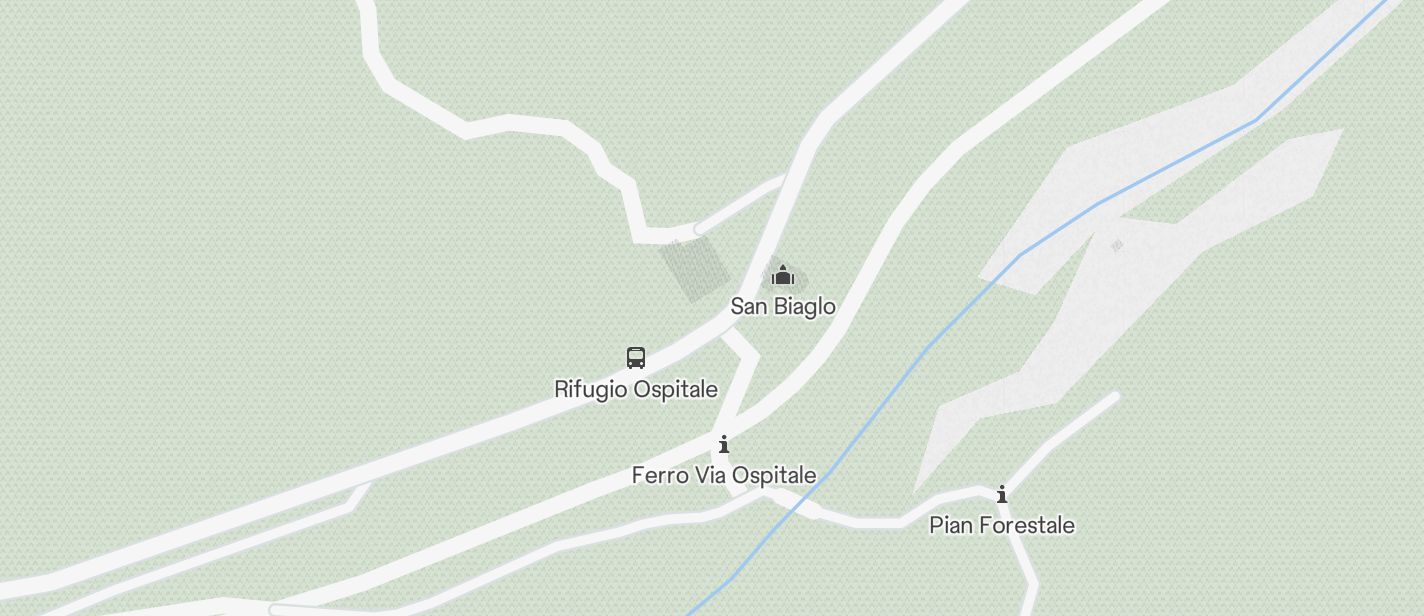Open the info marker above Ferro Via Ospitale

[724, 444]
